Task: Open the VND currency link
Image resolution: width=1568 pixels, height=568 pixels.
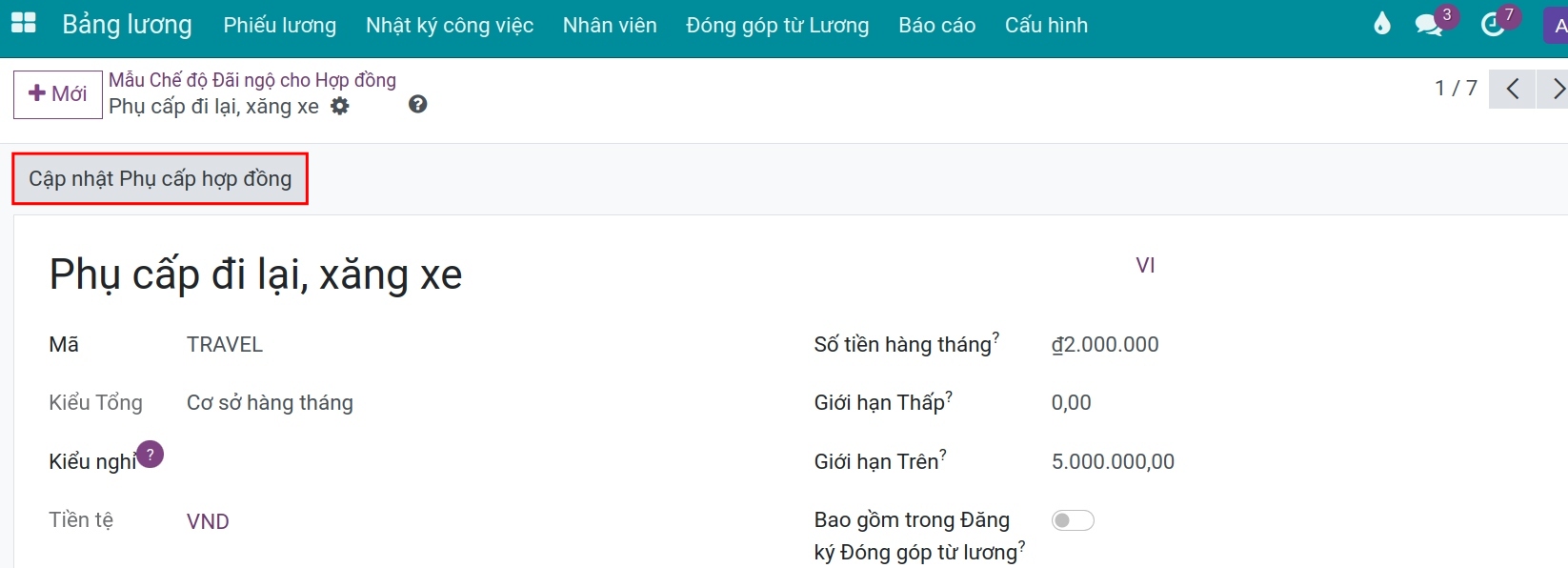Action: tap(208, 522)
